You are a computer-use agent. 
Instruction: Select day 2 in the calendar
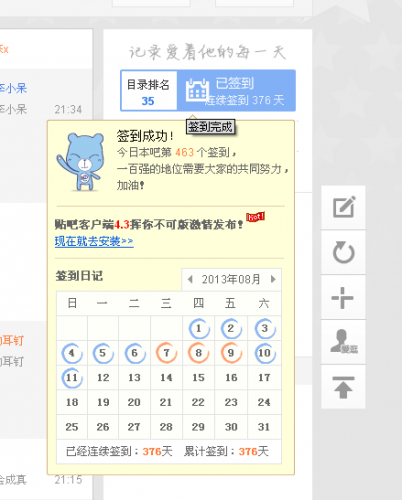[231, 328]
